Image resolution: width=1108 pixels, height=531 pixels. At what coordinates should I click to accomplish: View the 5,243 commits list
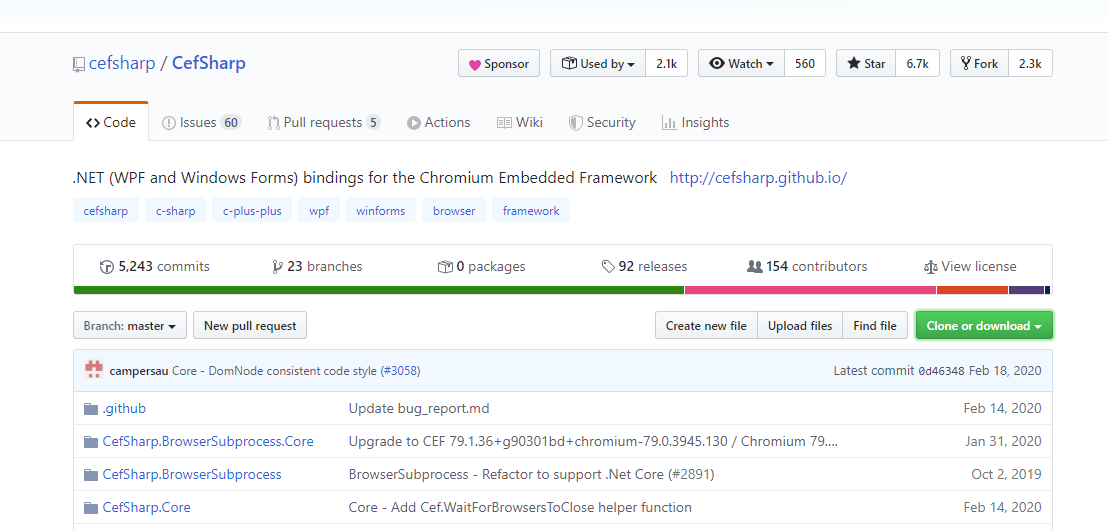(155, 267)
